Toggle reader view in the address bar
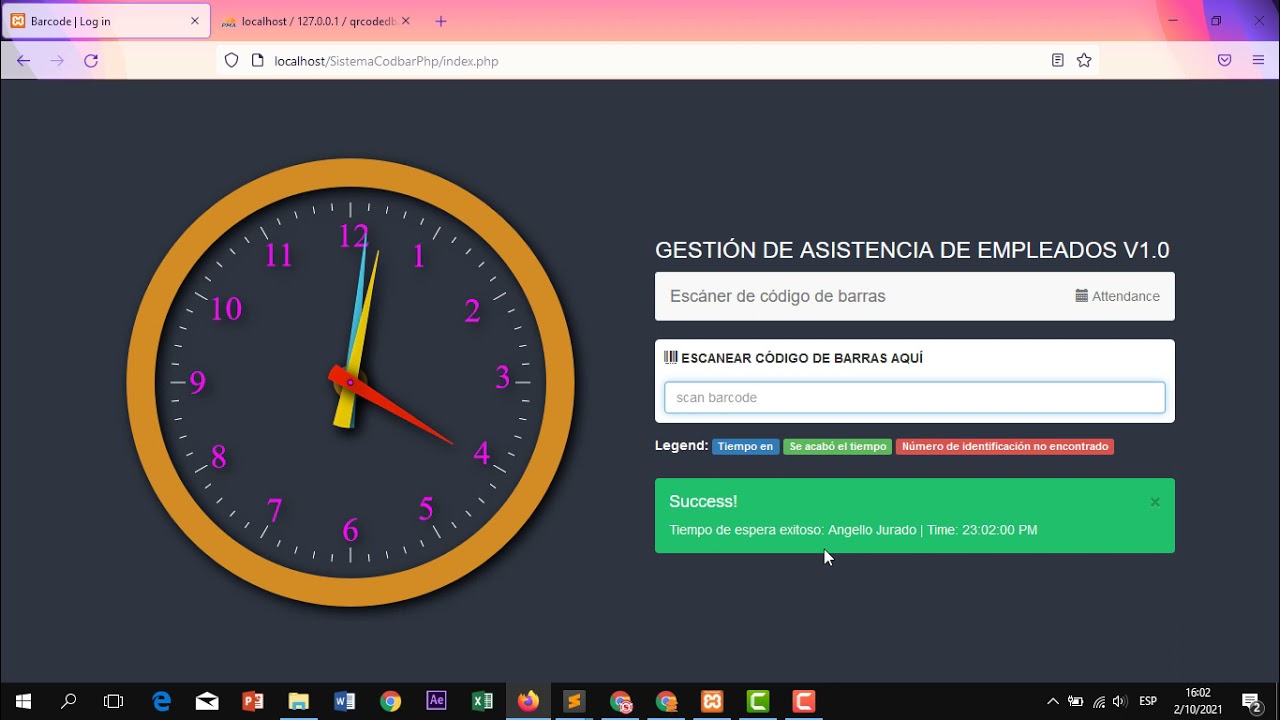Viewport: 1280px width, 720px height. tap(1057, 61)
